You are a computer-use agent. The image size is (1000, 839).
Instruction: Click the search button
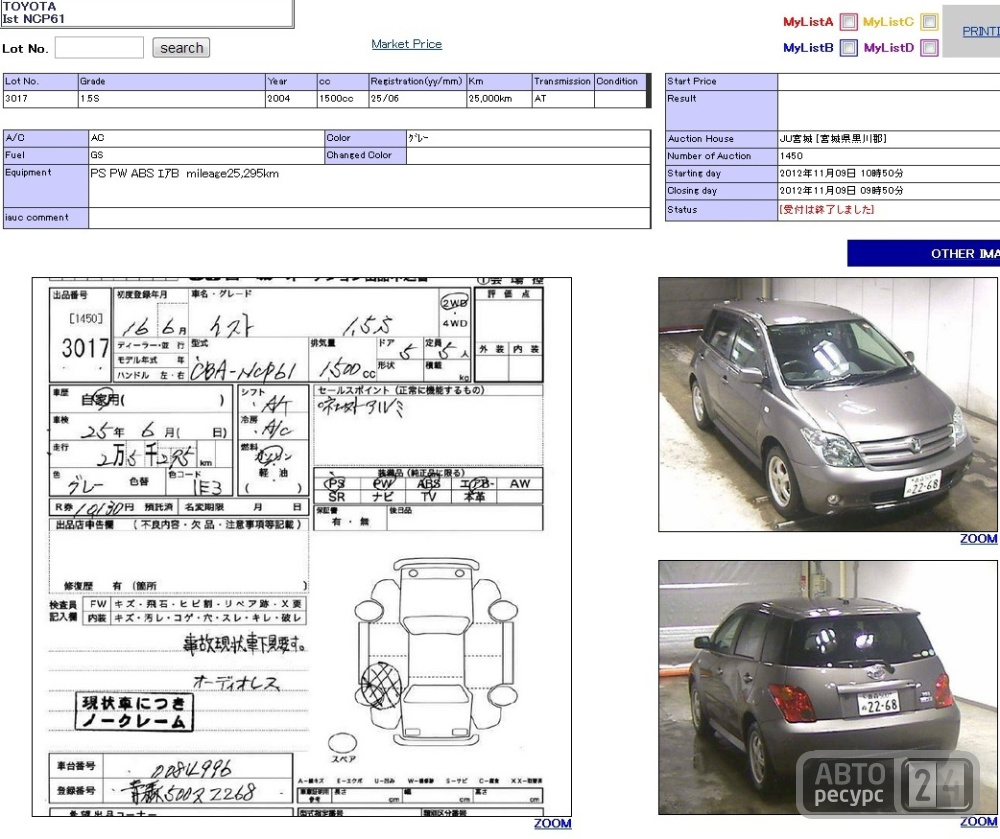181,48
